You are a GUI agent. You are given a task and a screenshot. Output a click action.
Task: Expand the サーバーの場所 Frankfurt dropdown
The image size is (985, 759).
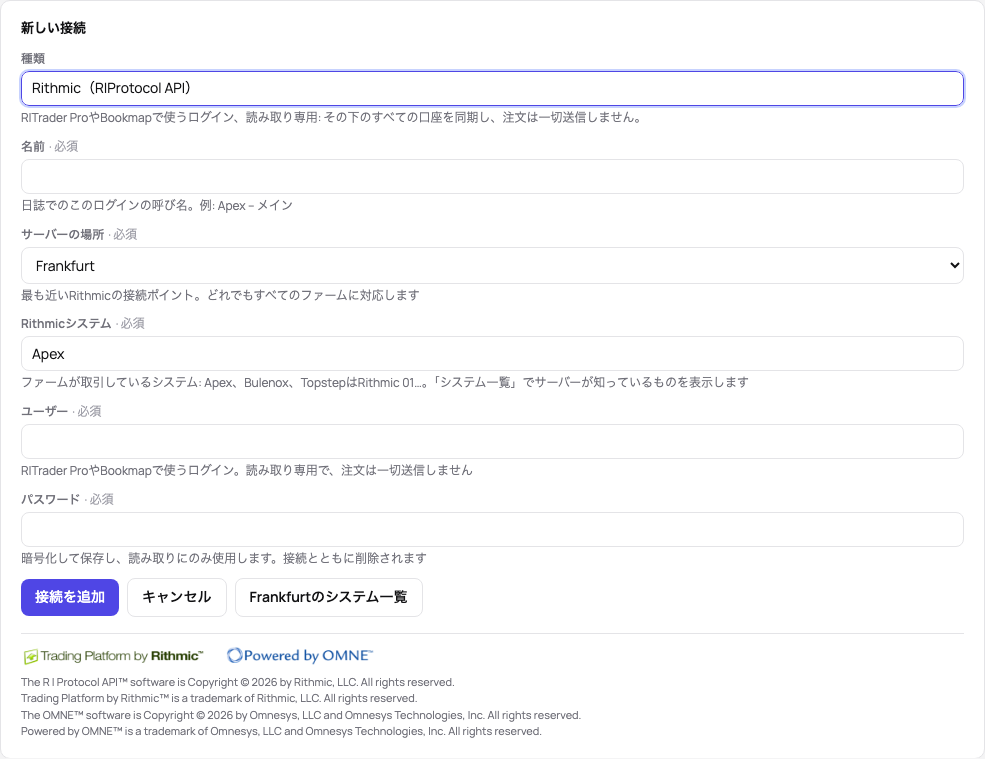(492, 266)
